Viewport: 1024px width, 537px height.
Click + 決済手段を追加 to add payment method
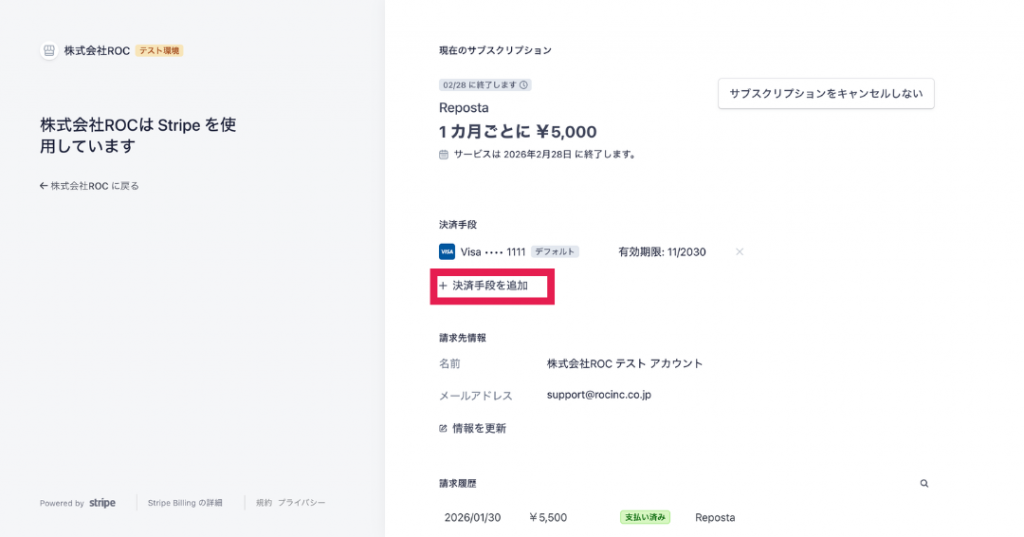[490, 286]
